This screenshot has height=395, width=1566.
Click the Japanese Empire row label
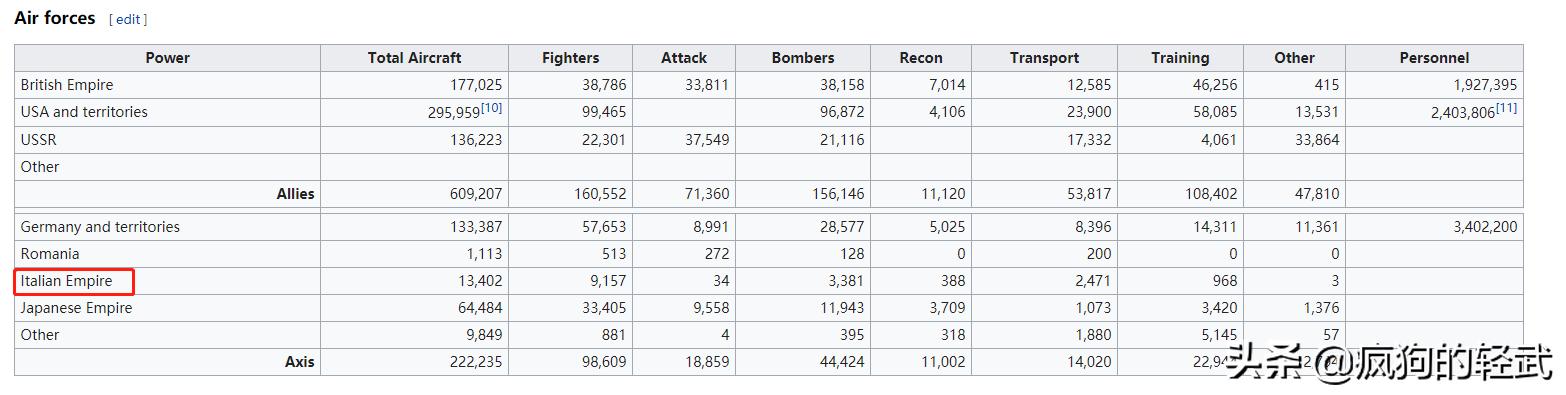[76, 308]
